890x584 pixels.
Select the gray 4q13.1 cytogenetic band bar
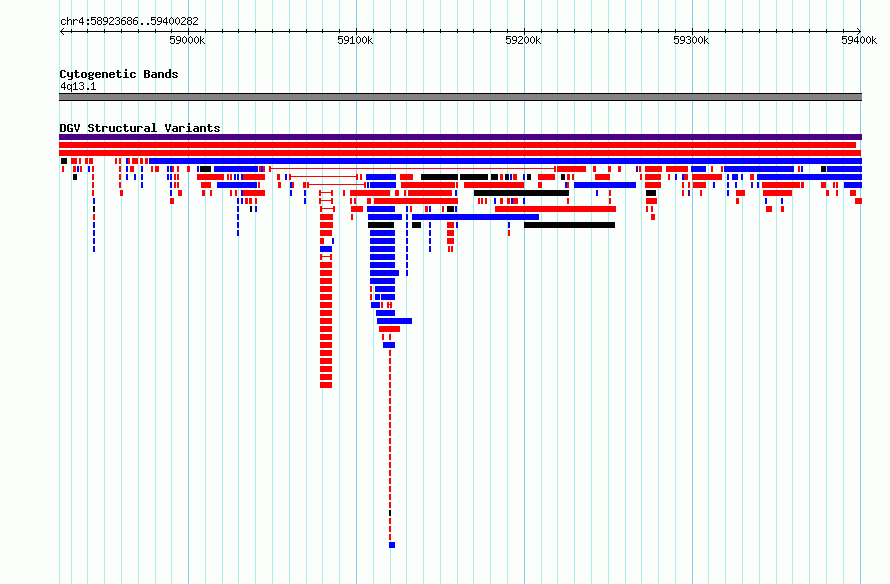pos(460,97)
